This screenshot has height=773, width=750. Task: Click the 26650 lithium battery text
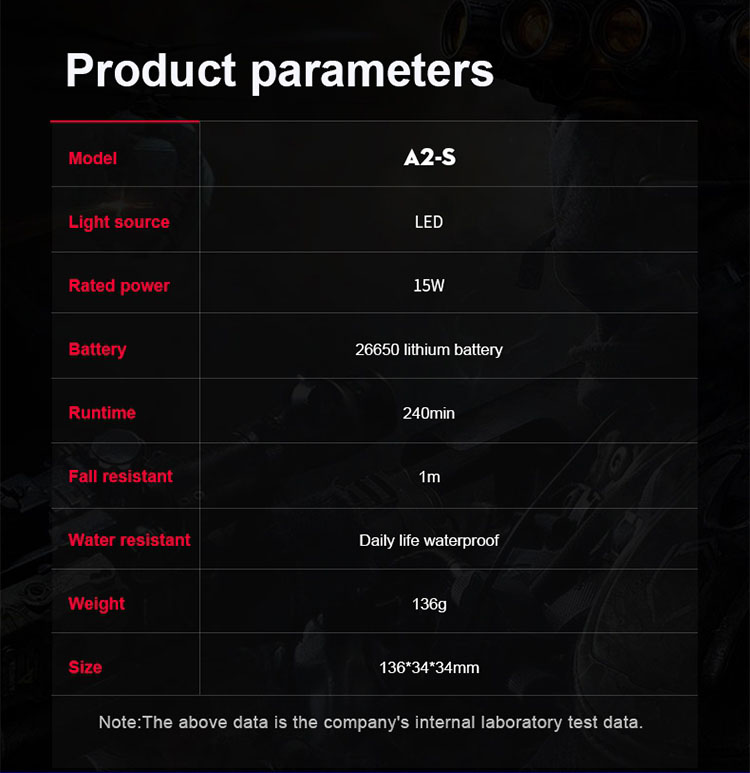coord(429,350)
